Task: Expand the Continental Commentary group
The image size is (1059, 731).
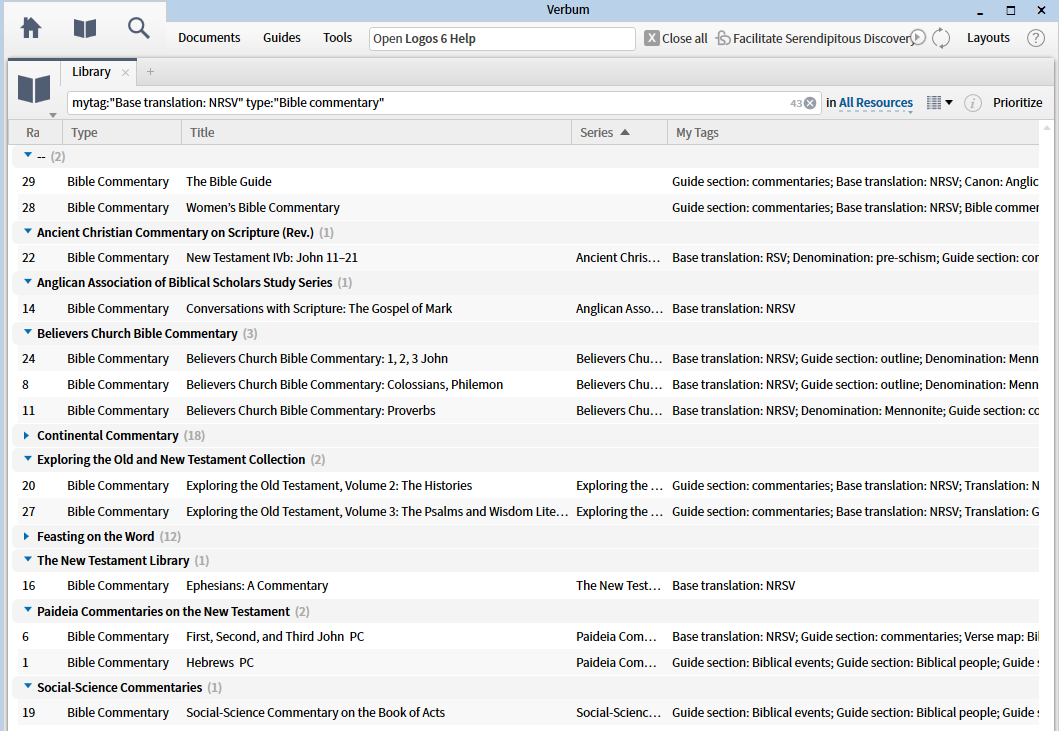Action: 26,436
